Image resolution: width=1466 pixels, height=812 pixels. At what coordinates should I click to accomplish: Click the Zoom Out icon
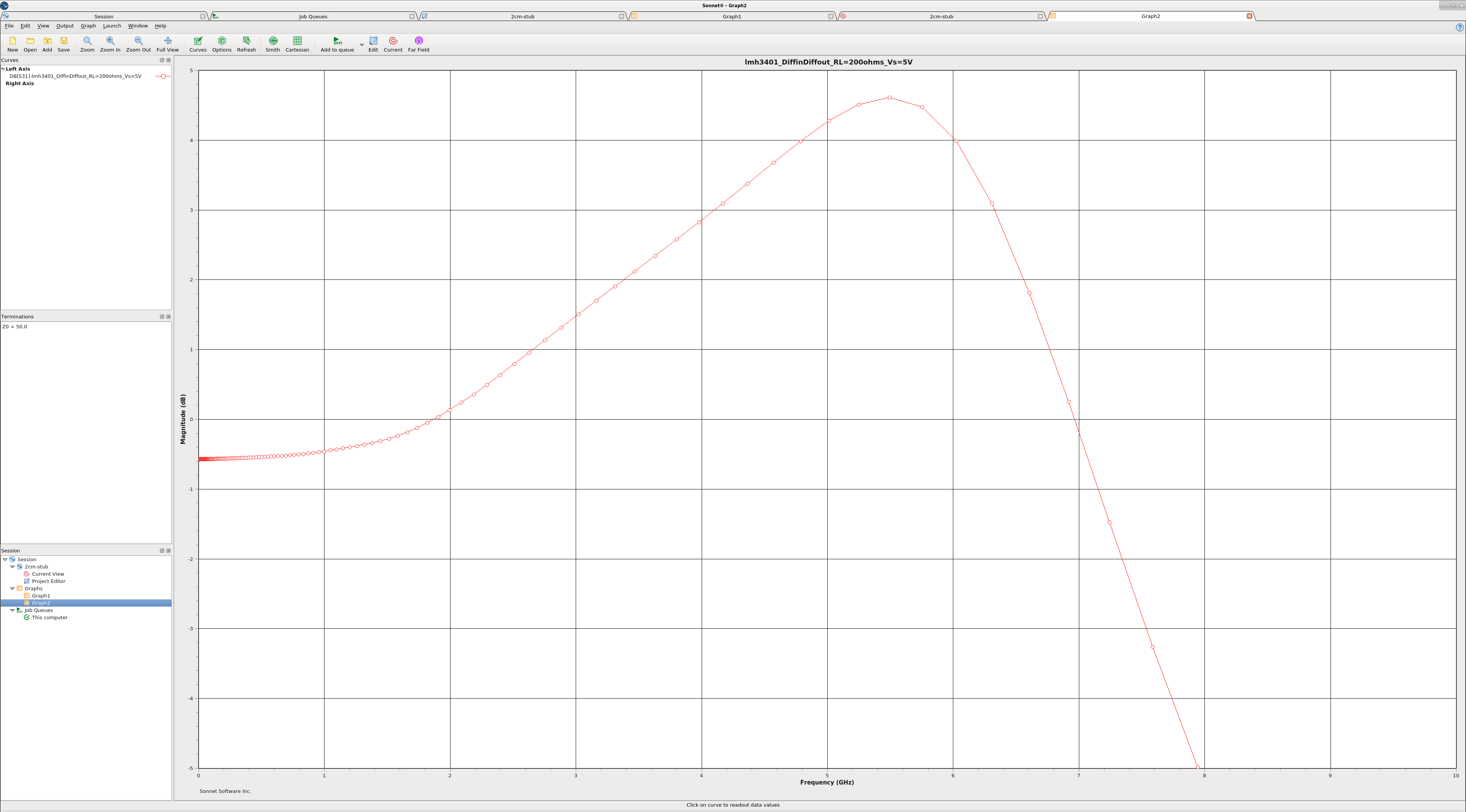click(138, 44)
